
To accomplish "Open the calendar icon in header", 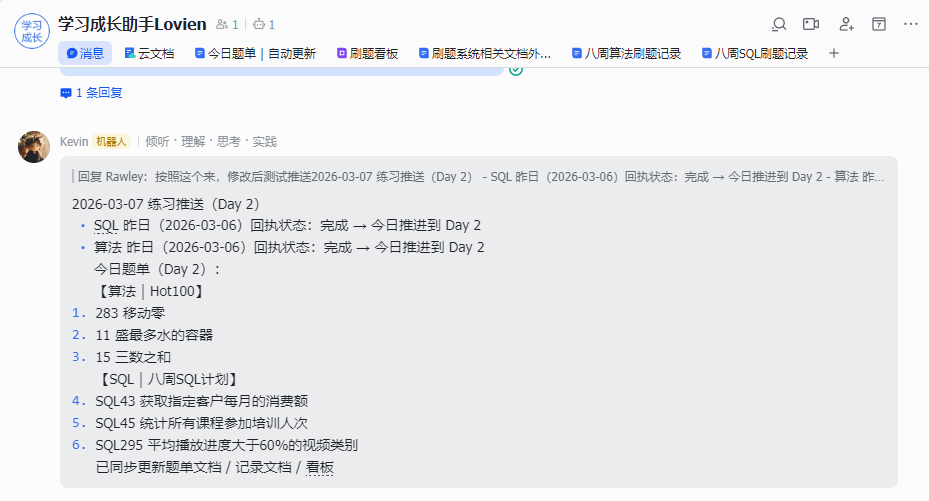I will [879, 24].
